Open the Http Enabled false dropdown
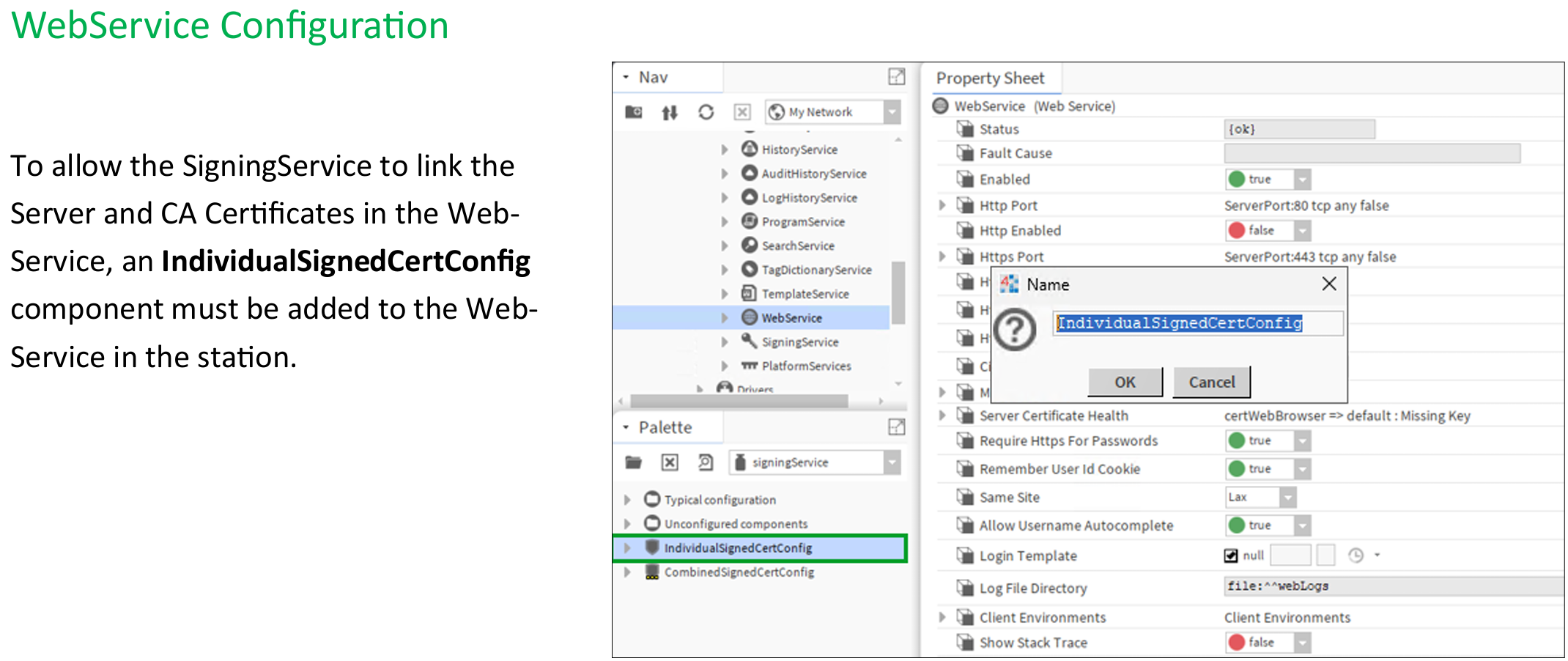 (x=1302, y=231)
